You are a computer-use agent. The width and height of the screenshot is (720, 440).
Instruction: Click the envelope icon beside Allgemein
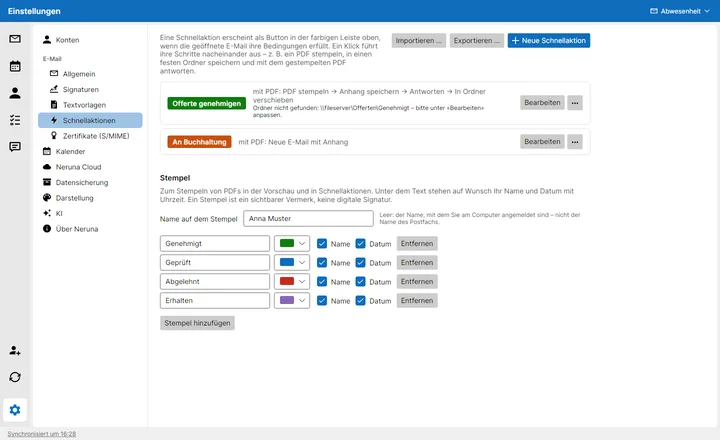click(54, 73)
